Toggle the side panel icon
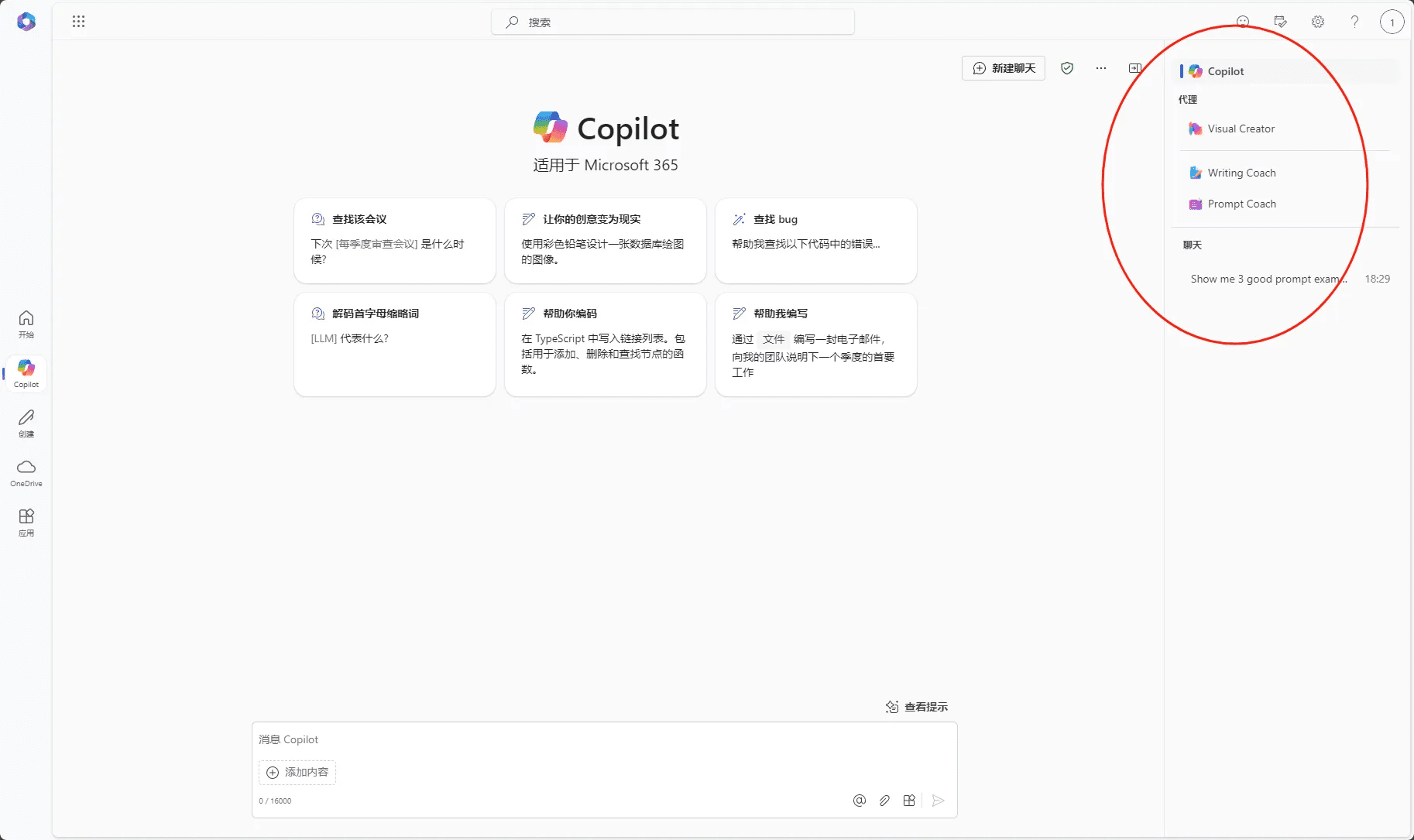 coord(1134,68)
